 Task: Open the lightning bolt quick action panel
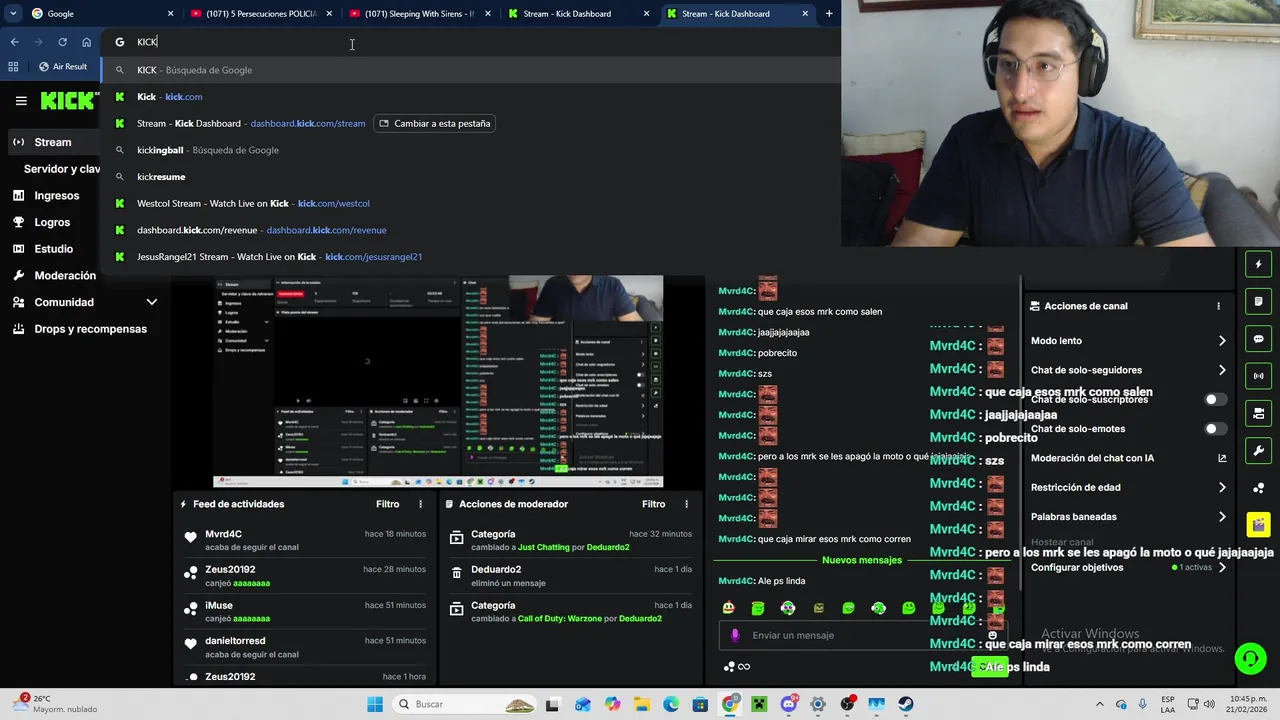(1258, 265)
